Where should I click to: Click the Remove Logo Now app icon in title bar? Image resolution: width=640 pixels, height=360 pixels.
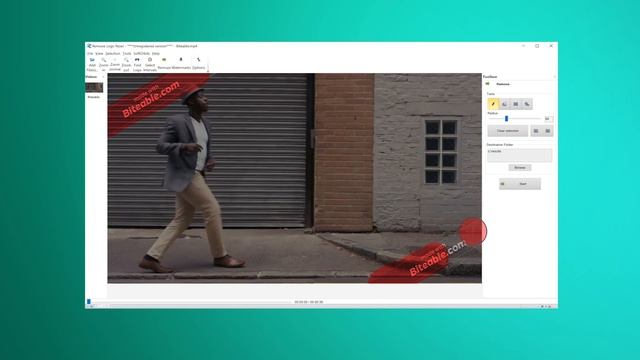point(89,46)
